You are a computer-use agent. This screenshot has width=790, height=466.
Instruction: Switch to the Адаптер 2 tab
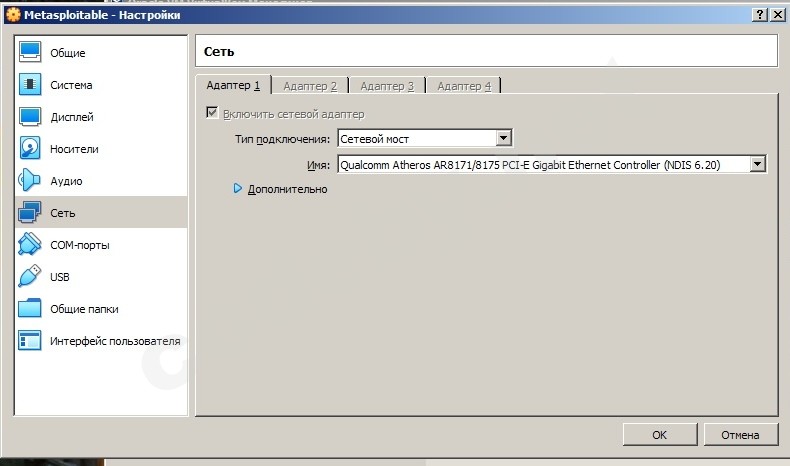[x=310, y=86]
